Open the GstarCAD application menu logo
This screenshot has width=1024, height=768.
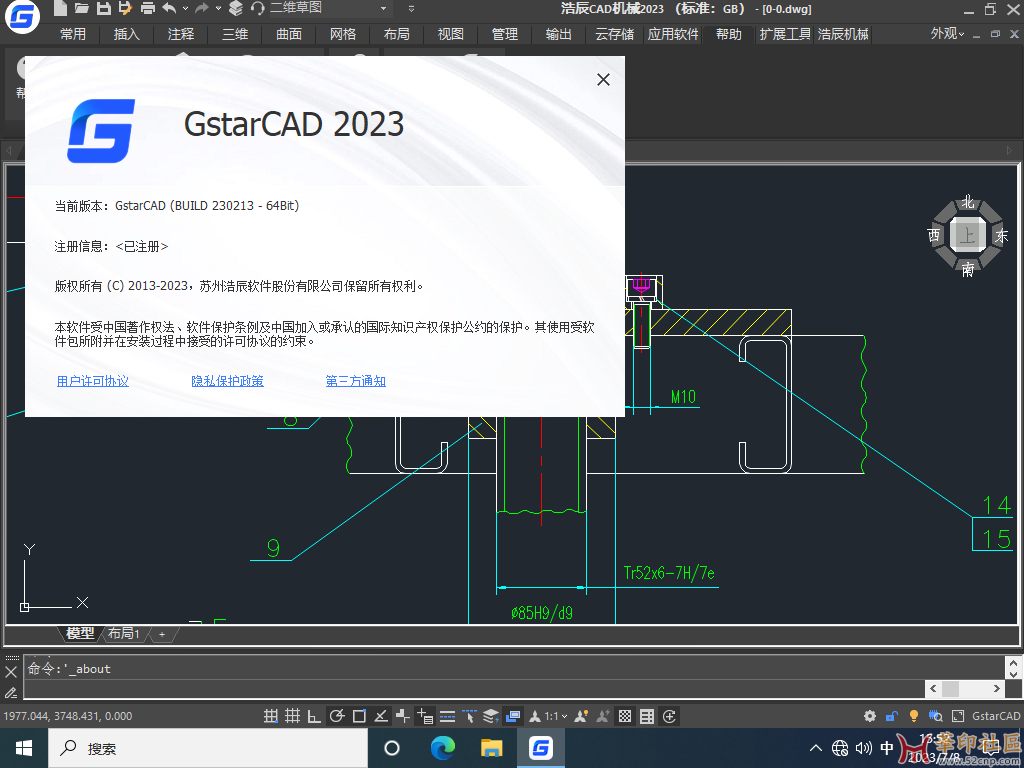pos(22,16)
